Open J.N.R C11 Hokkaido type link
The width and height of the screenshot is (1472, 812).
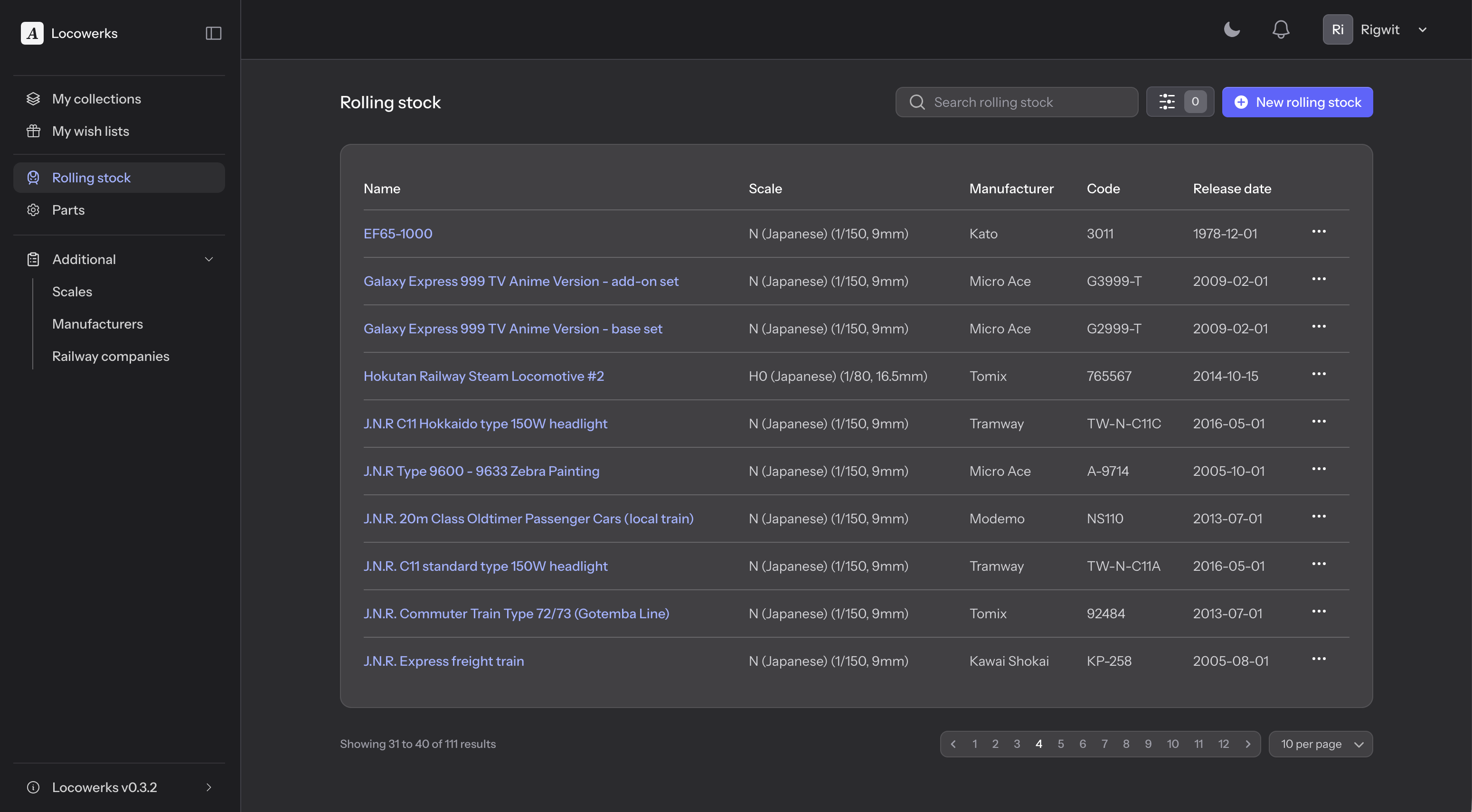point(485,424)
